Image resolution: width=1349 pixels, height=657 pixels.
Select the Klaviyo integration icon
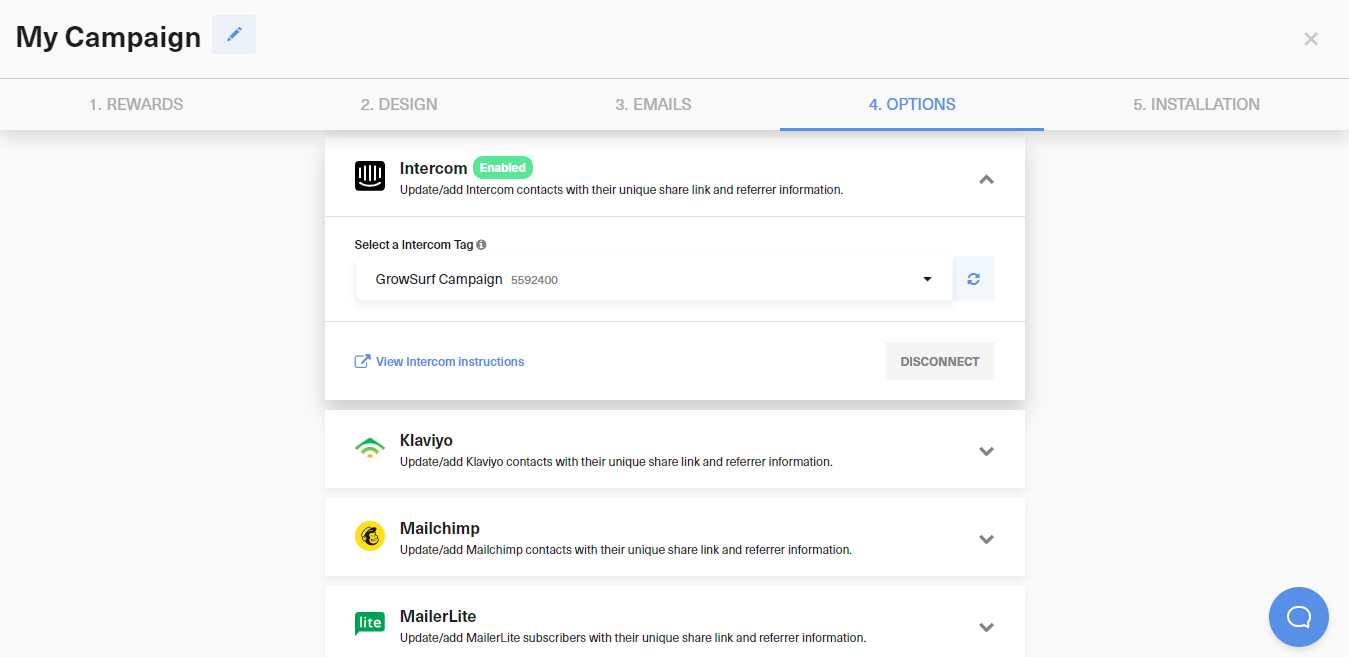(x=370, y=447)
